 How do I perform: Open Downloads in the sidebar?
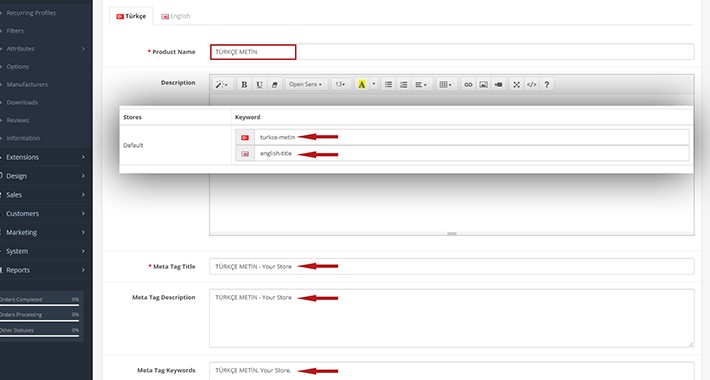22,102
